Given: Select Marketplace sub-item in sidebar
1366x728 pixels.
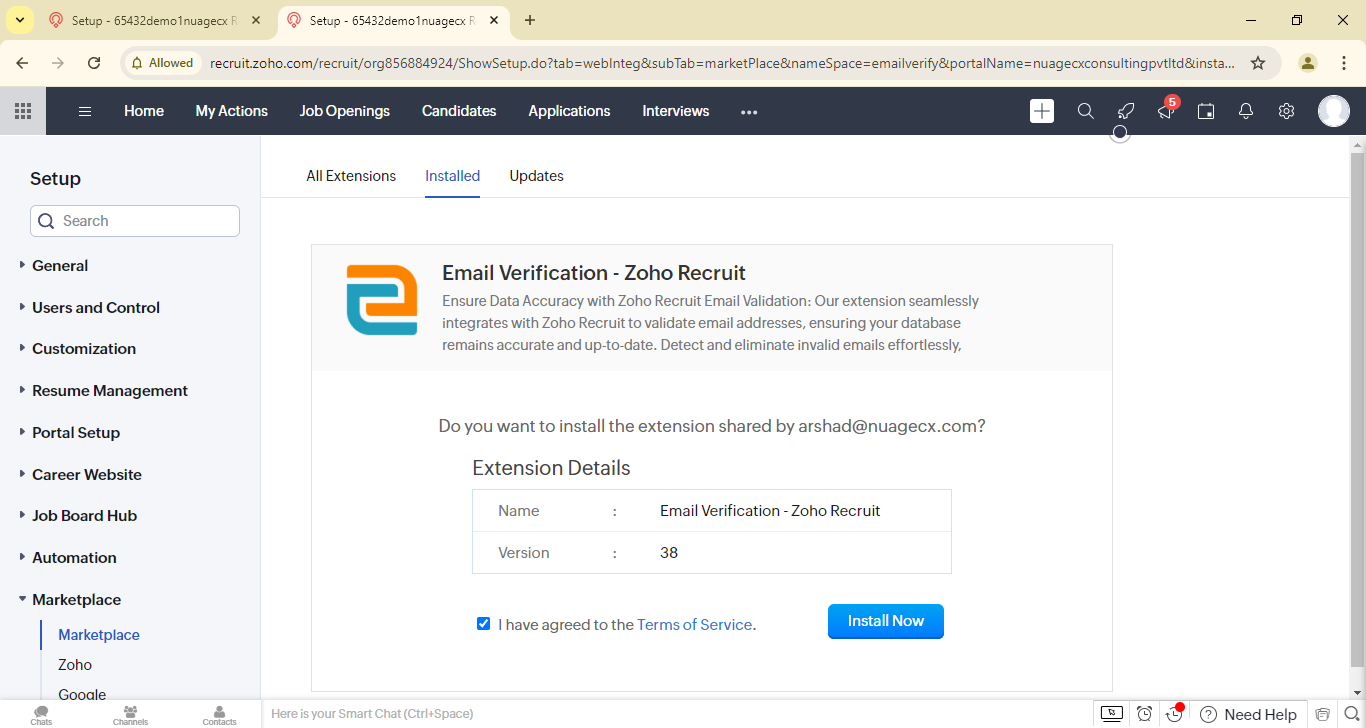Looking at the screenshot, I should 99,635.
